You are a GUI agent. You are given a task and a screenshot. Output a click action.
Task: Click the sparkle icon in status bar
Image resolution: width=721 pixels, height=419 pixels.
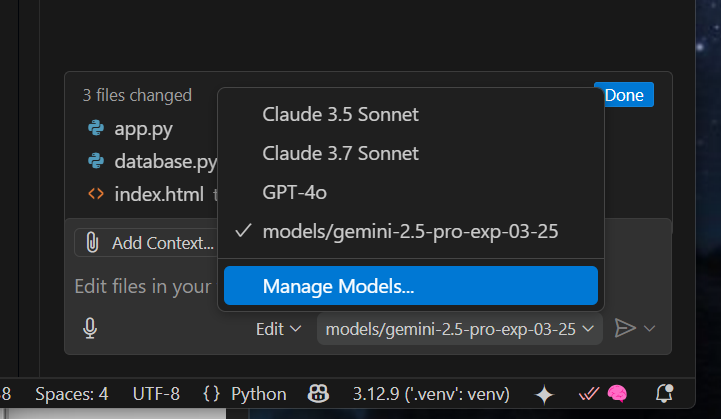pos(544,395)
